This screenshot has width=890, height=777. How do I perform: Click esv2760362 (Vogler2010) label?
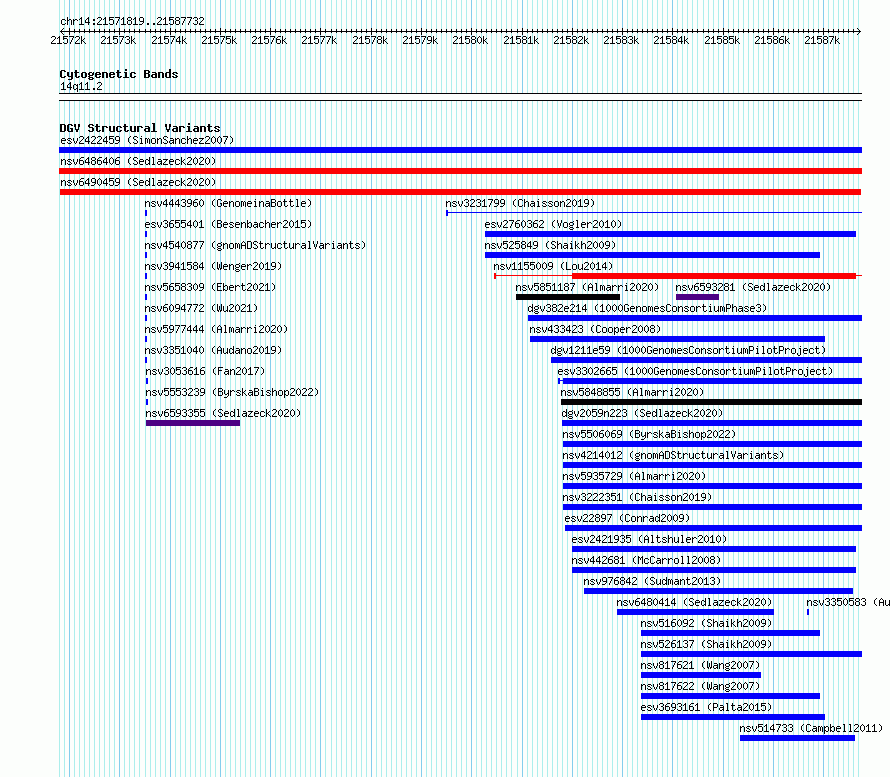(x=553, y=224)
